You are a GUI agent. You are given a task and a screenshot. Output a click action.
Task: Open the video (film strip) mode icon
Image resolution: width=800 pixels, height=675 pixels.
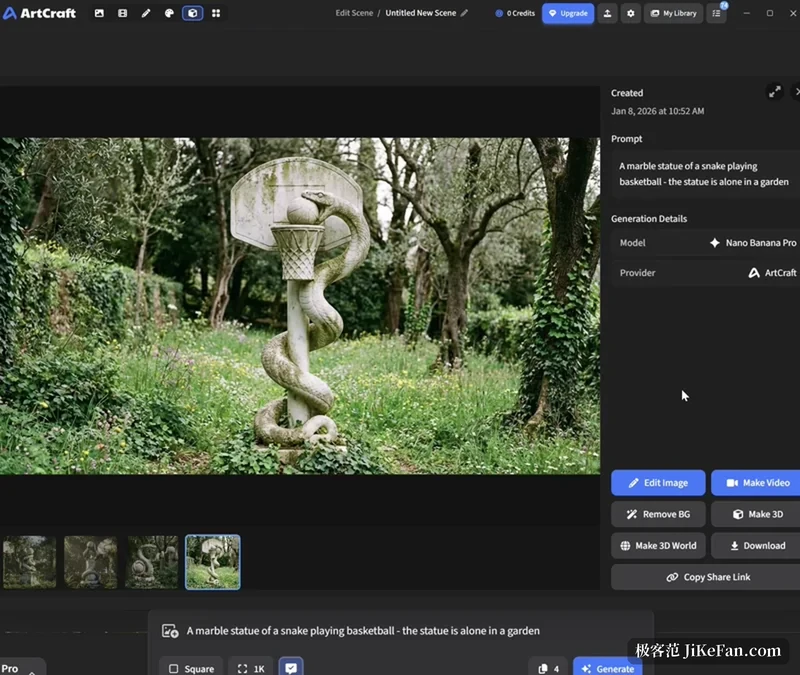tap(122, 13)
